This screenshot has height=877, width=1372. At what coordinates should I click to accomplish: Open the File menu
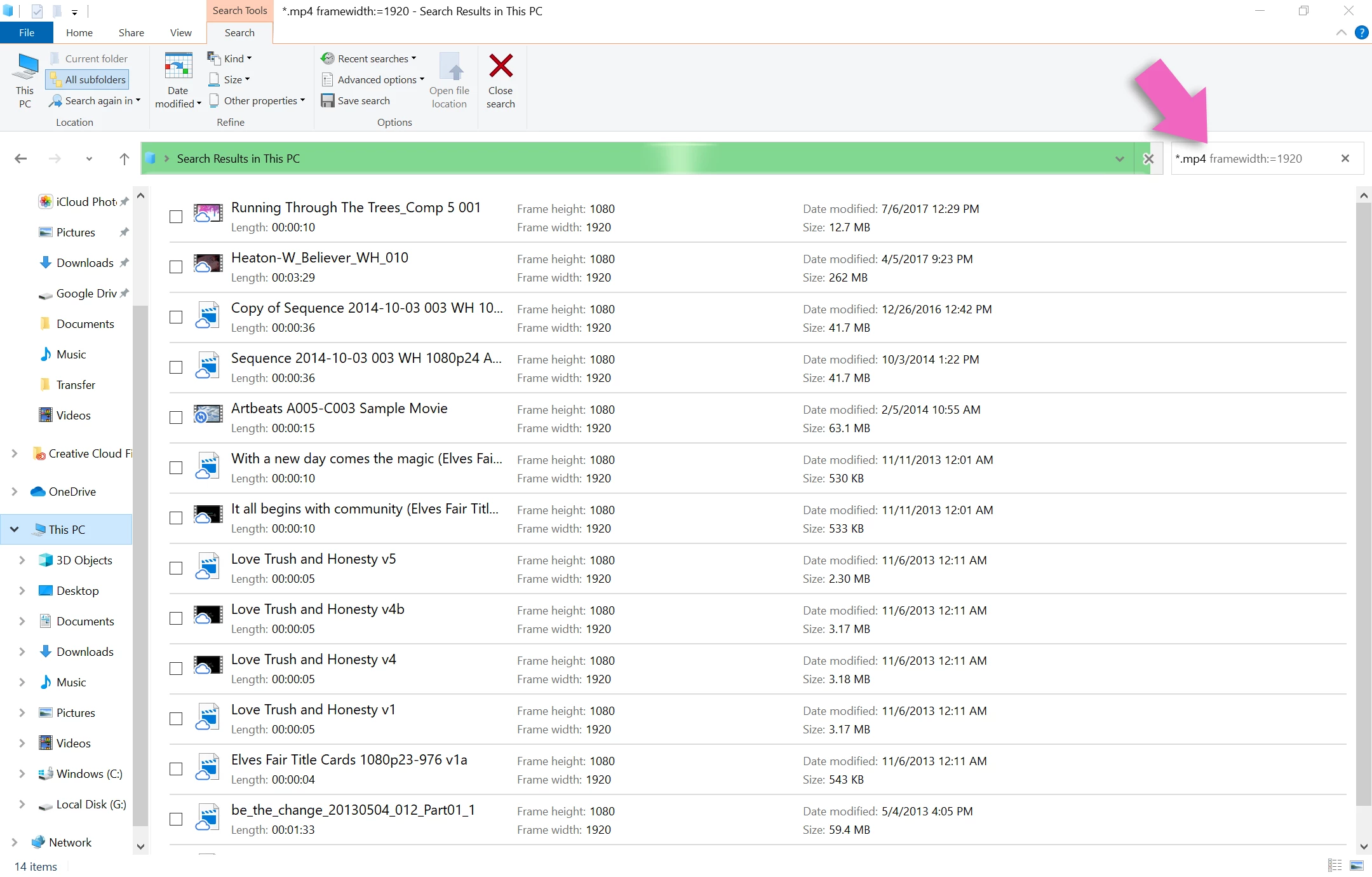(x=27, y=32)
